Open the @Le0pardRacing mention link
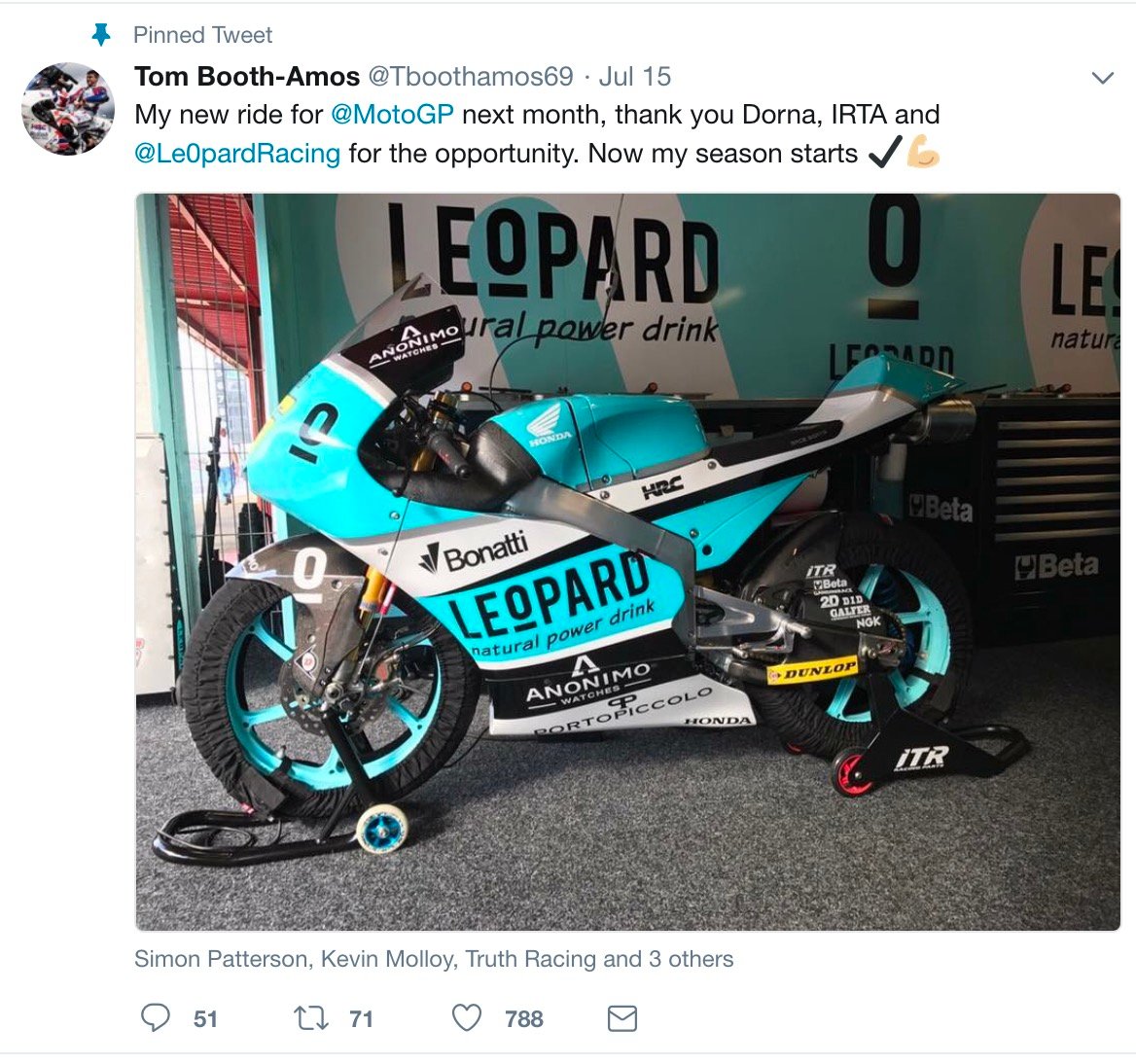Image resolution: width=1136 pixels, height=1064 pixels. pos(237,154)
